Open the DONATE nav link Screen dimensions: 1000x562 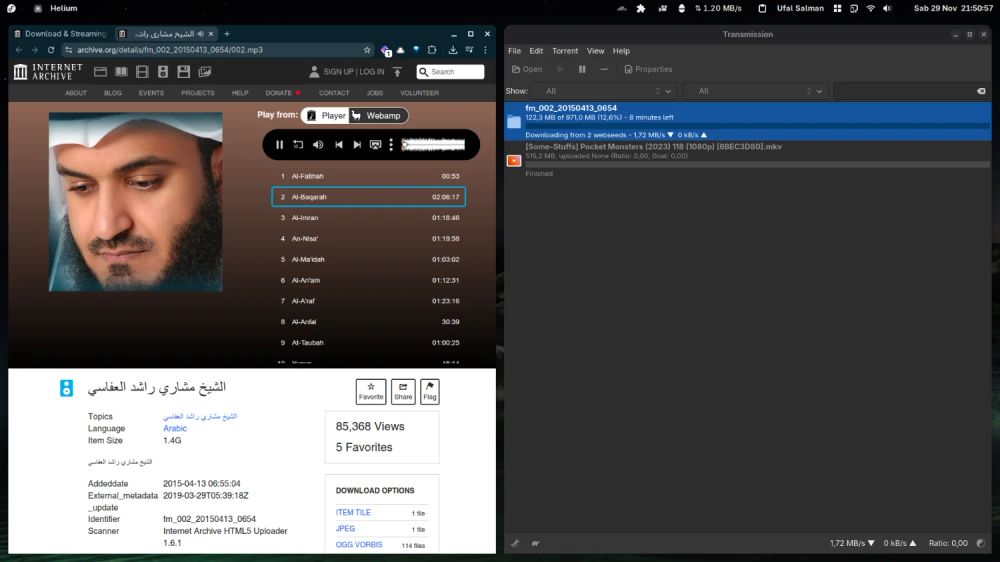278,93
